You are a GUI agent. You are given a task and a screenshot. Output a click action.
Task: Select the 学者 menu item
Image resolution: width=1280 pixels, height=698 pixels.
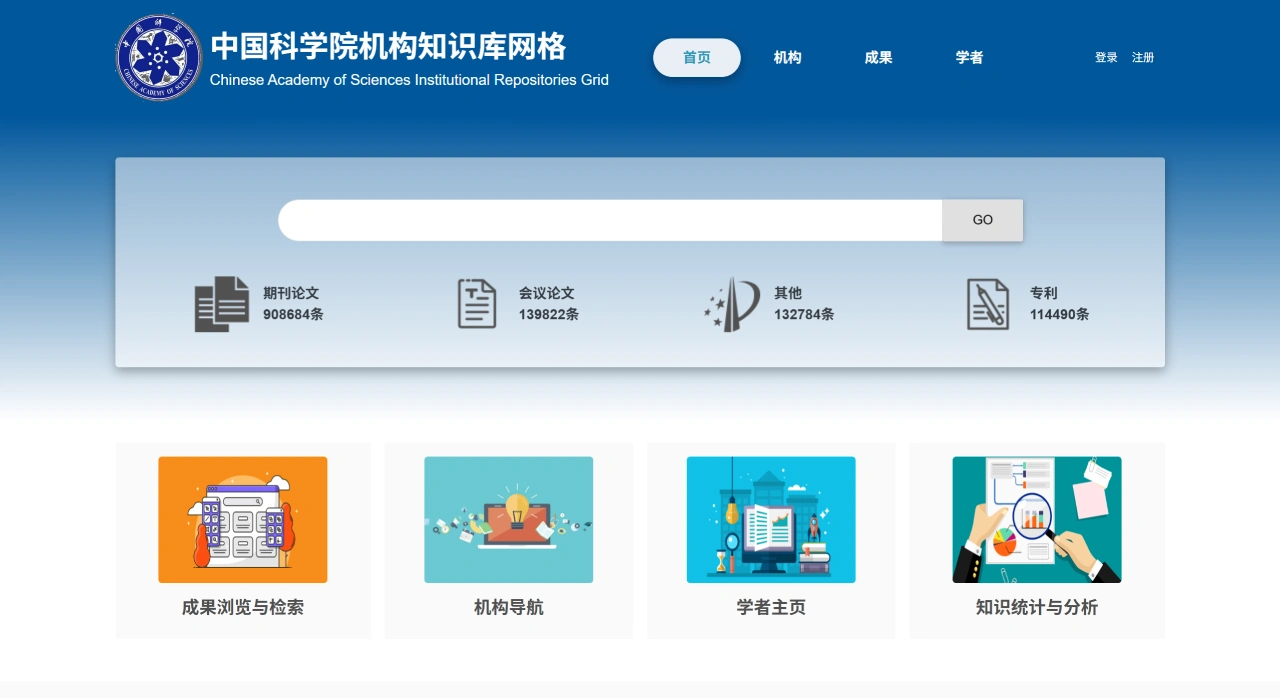pos(968,57)
